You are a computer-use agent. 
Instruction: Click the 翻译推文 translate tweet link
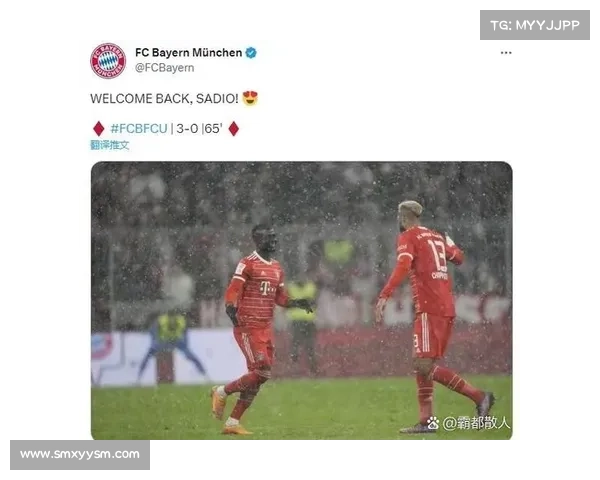click(110, 145)
